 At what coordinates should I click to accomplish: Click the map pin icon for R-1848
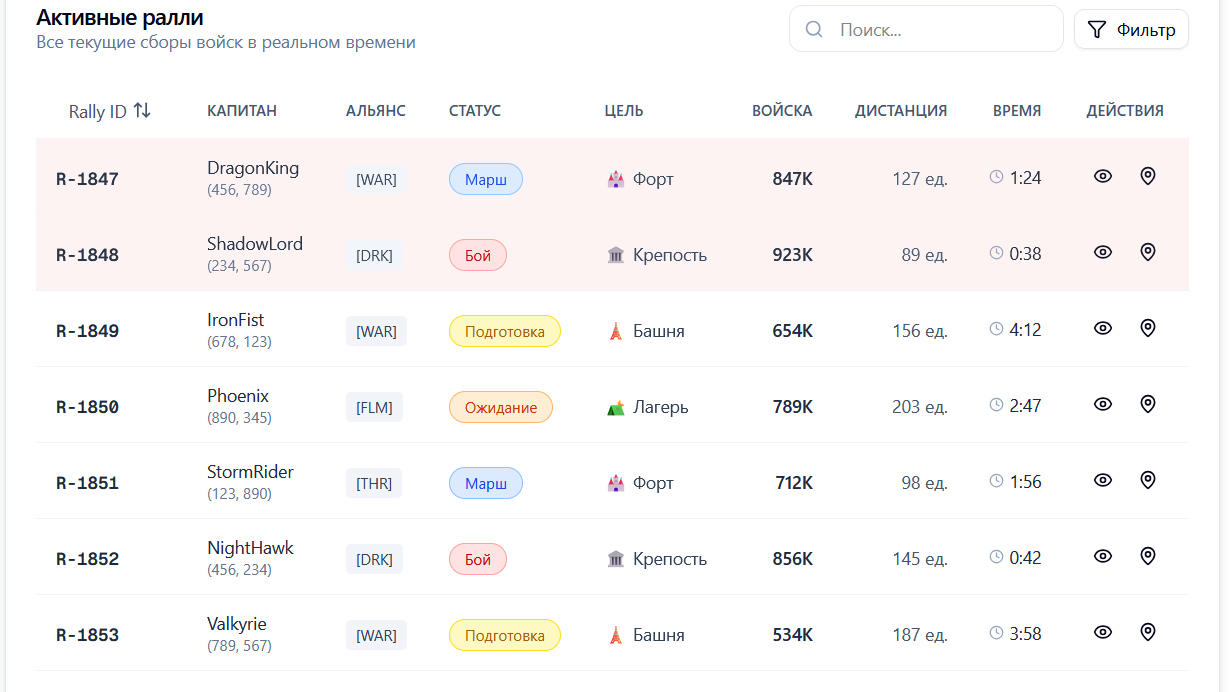pyautogui.click(x=1148, y=252)
